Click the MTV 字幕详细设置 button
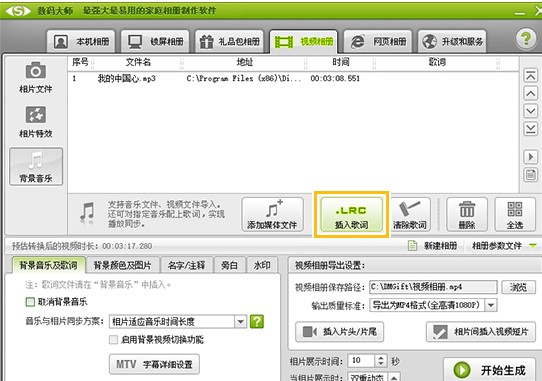Viewport: 542px width, 381px height. pos(154,364)
